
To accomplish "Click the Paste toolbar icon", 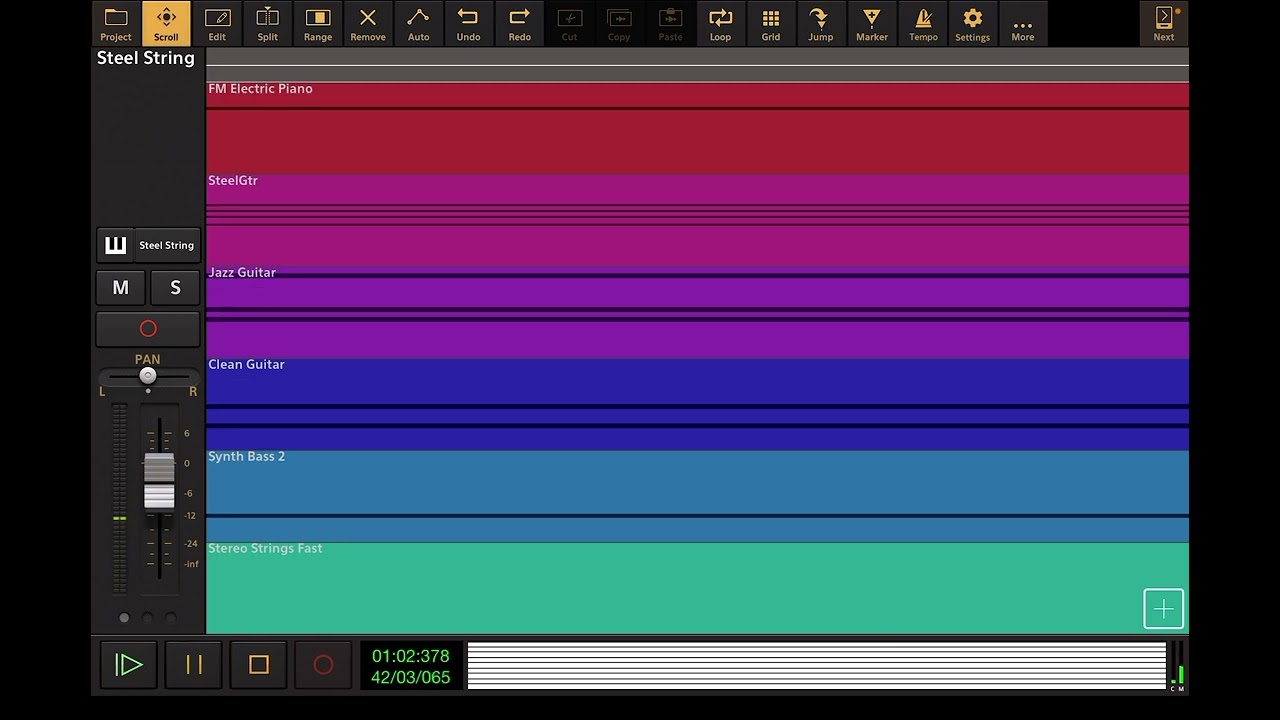I will tap(670, 24).
